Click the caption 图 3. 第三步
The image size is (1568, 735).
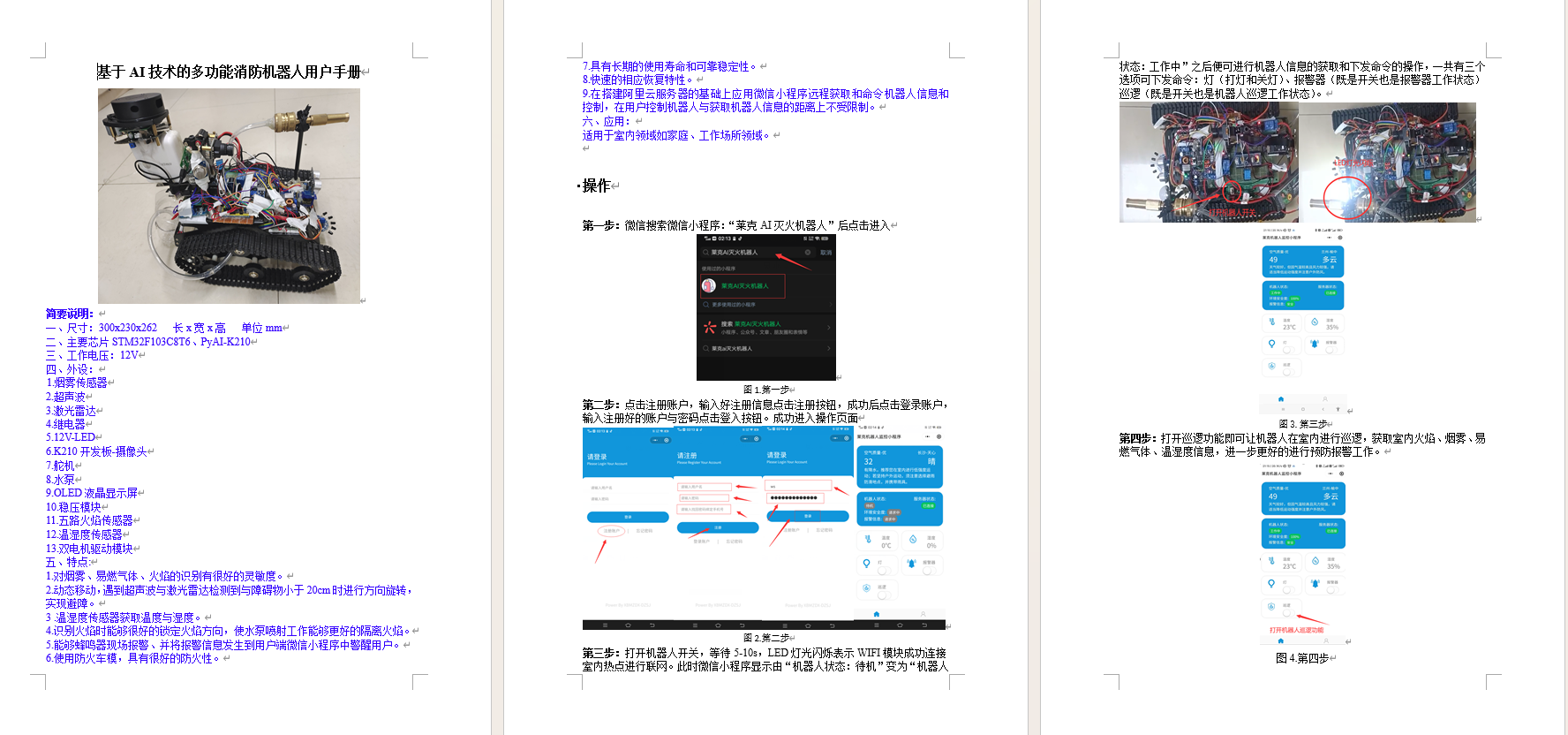tap(1303, 424)
